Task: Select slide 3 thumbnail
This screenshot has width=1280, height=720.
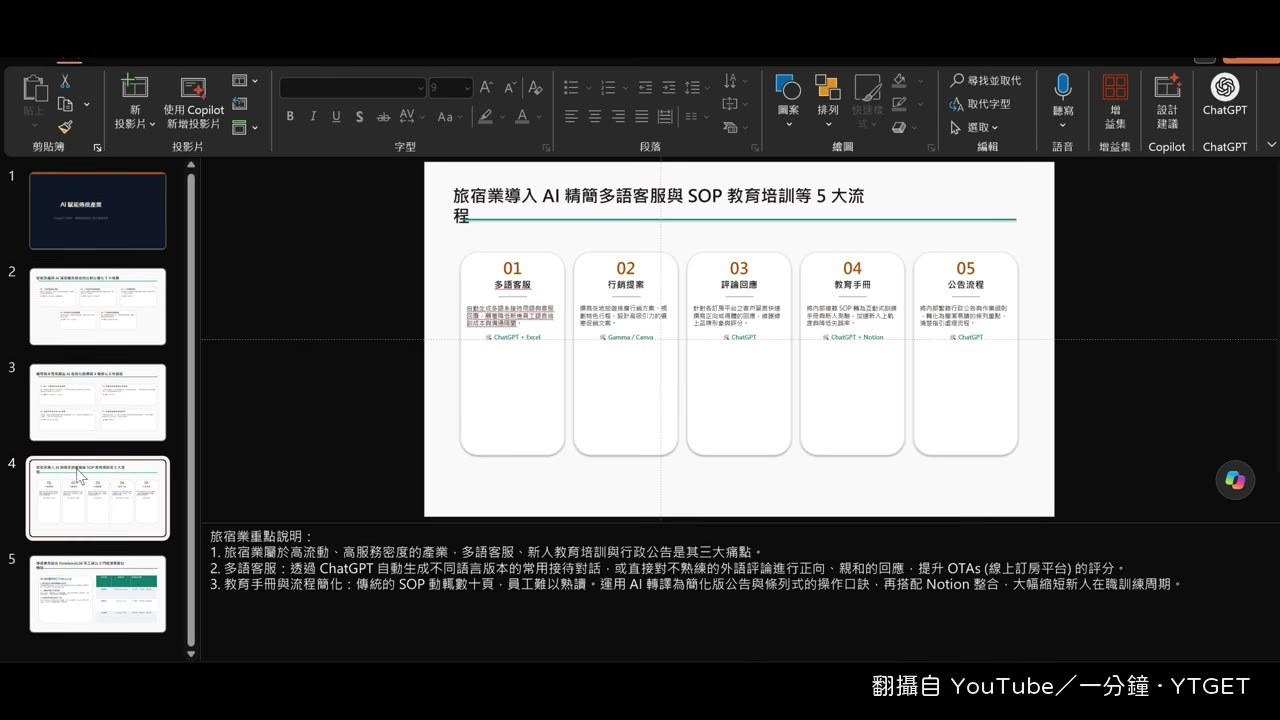Action: click(x=98, y=402)
